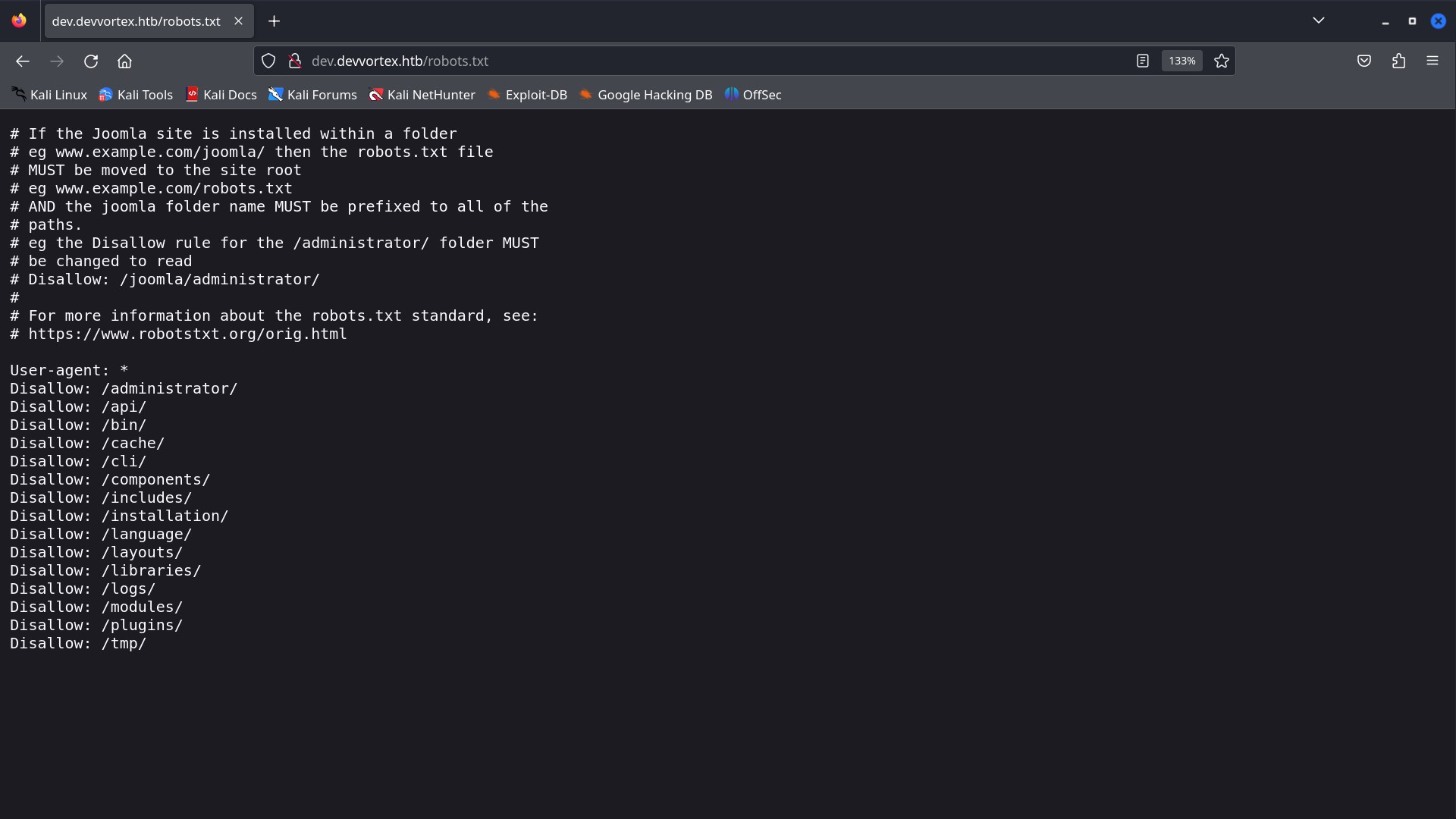Expand the list all tabs chevron
Viewport: 1456px width, 819px height.
click(1318, 20)
